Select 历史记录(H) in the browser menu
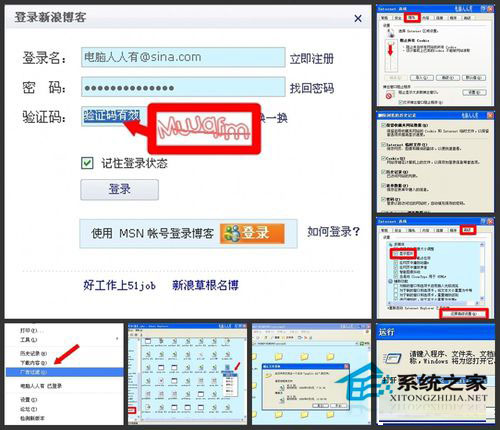The width and height of the screenshot is (500, 430). click(x=33, y=353)
